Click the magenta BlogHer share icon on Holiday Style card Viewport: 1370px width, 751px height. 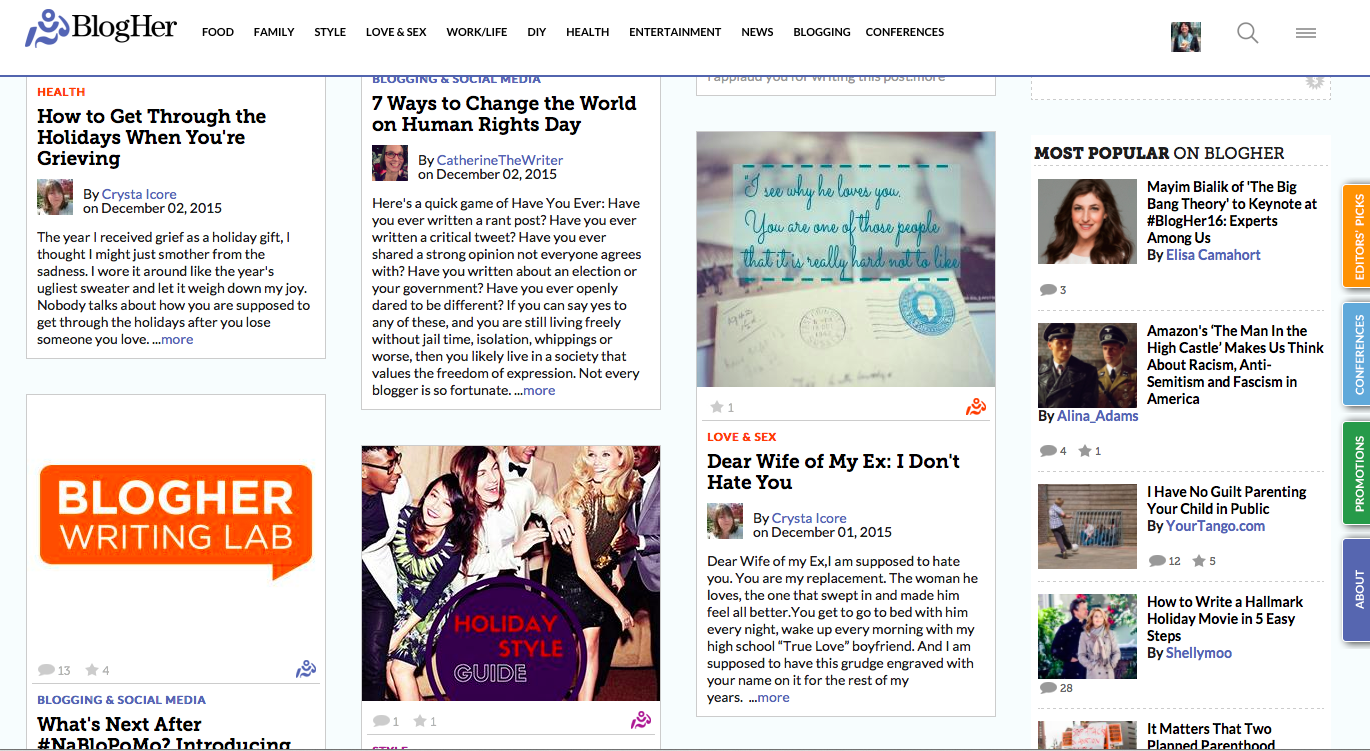(x=641, y=720)
